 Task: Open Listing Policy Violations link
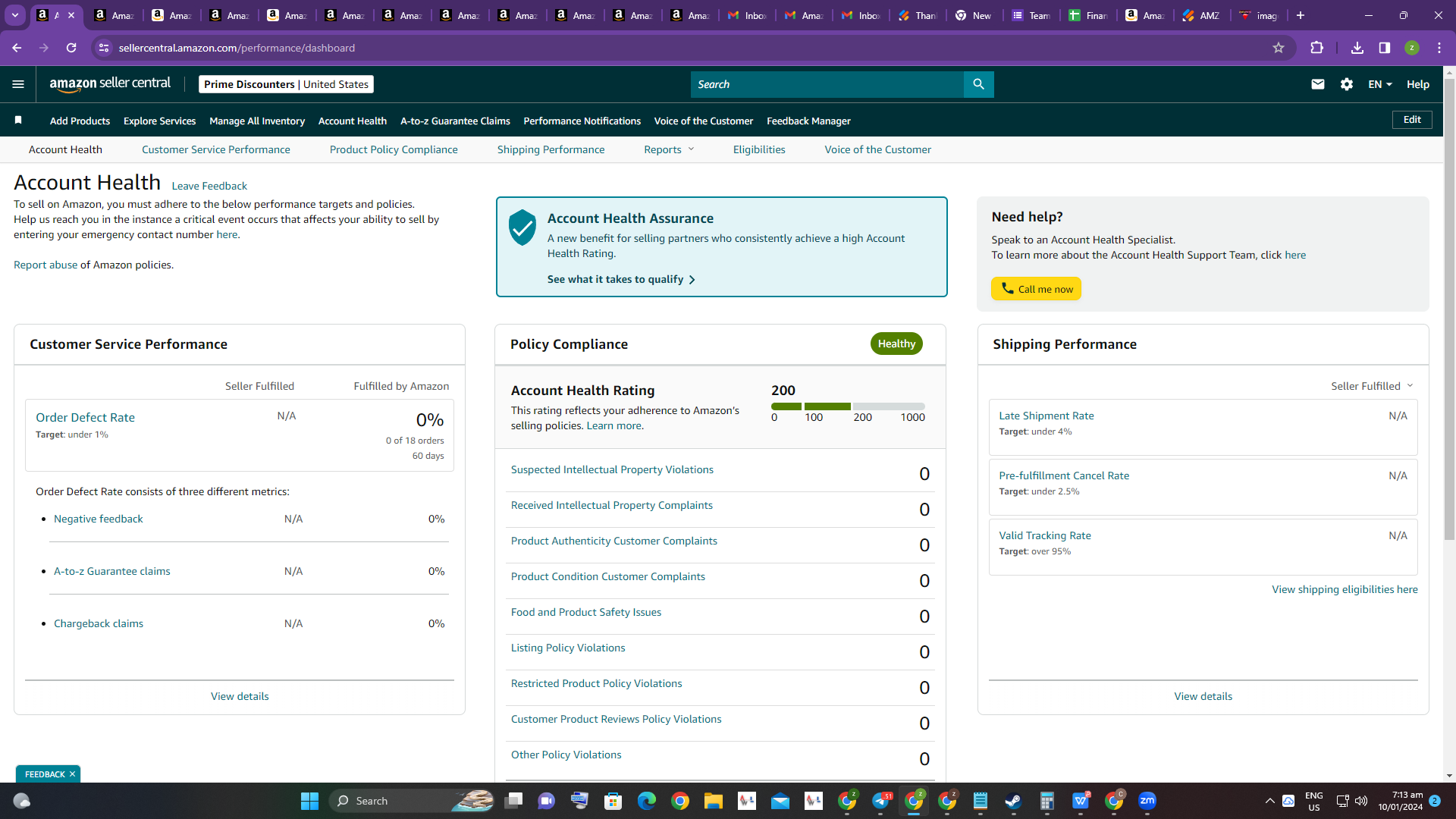(568, 648)
